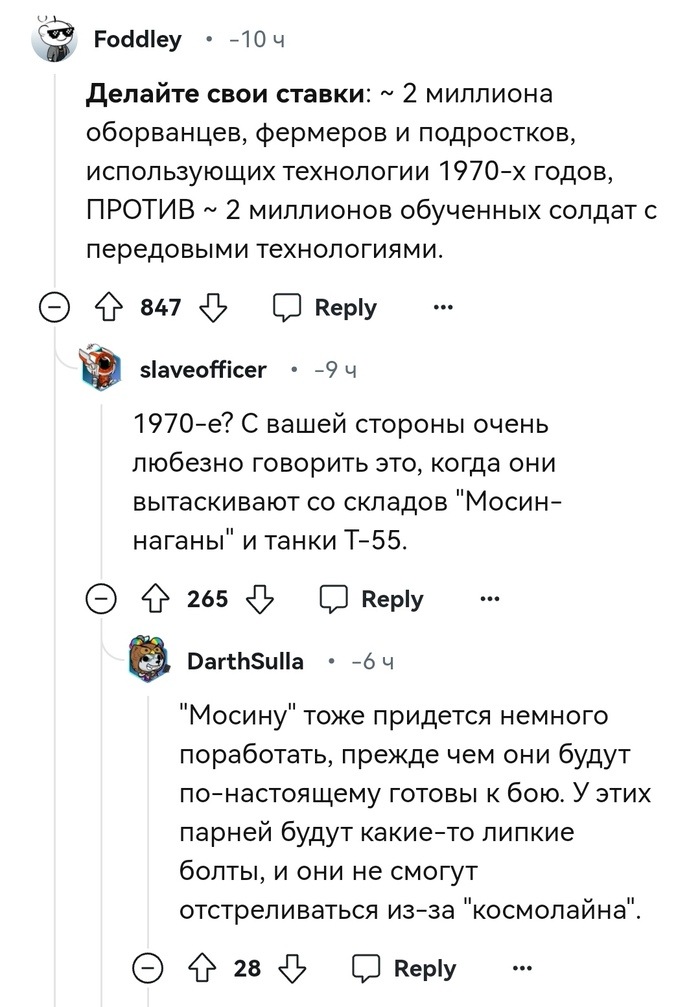The height and width of the screenshot is (1007, 700).
Task: Collapse DarthSulla's comment thread
Action: [148, 968]
